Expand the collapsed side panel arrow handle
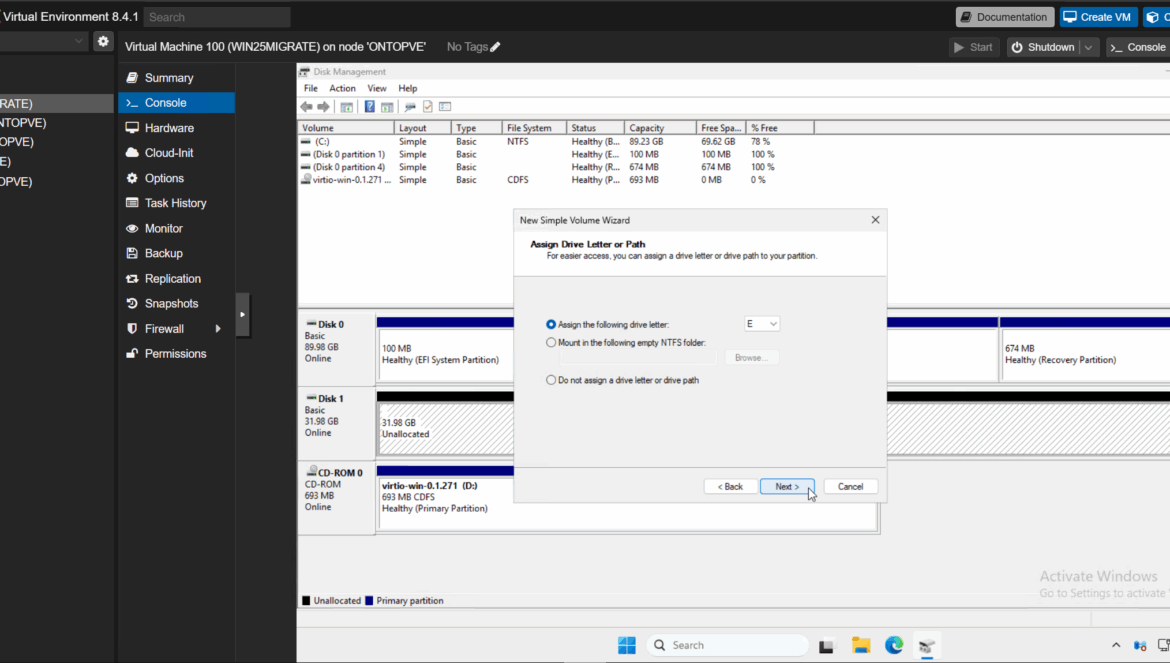 243,315
